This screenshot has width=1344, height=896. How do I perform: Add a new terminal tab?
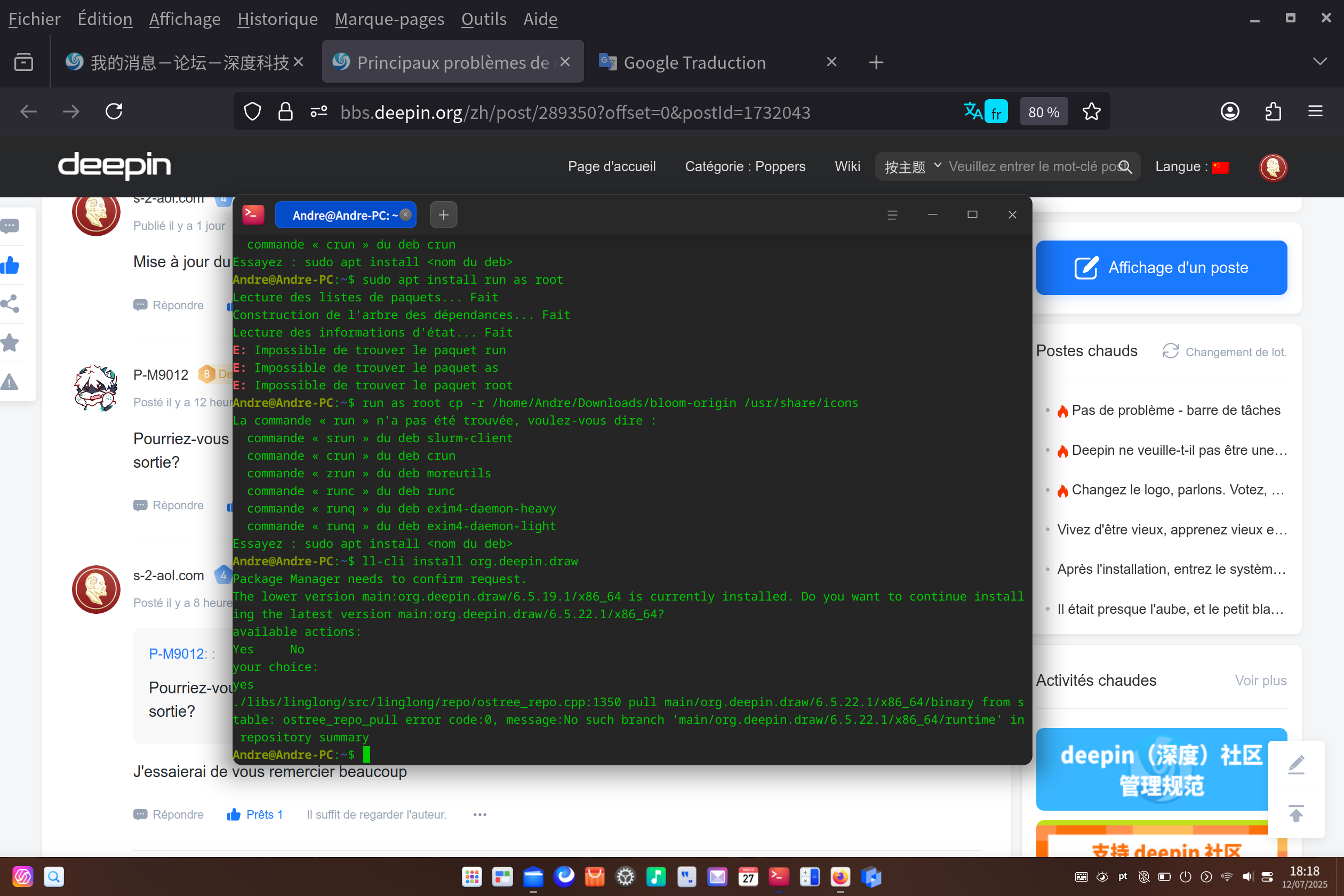[443, 215]
